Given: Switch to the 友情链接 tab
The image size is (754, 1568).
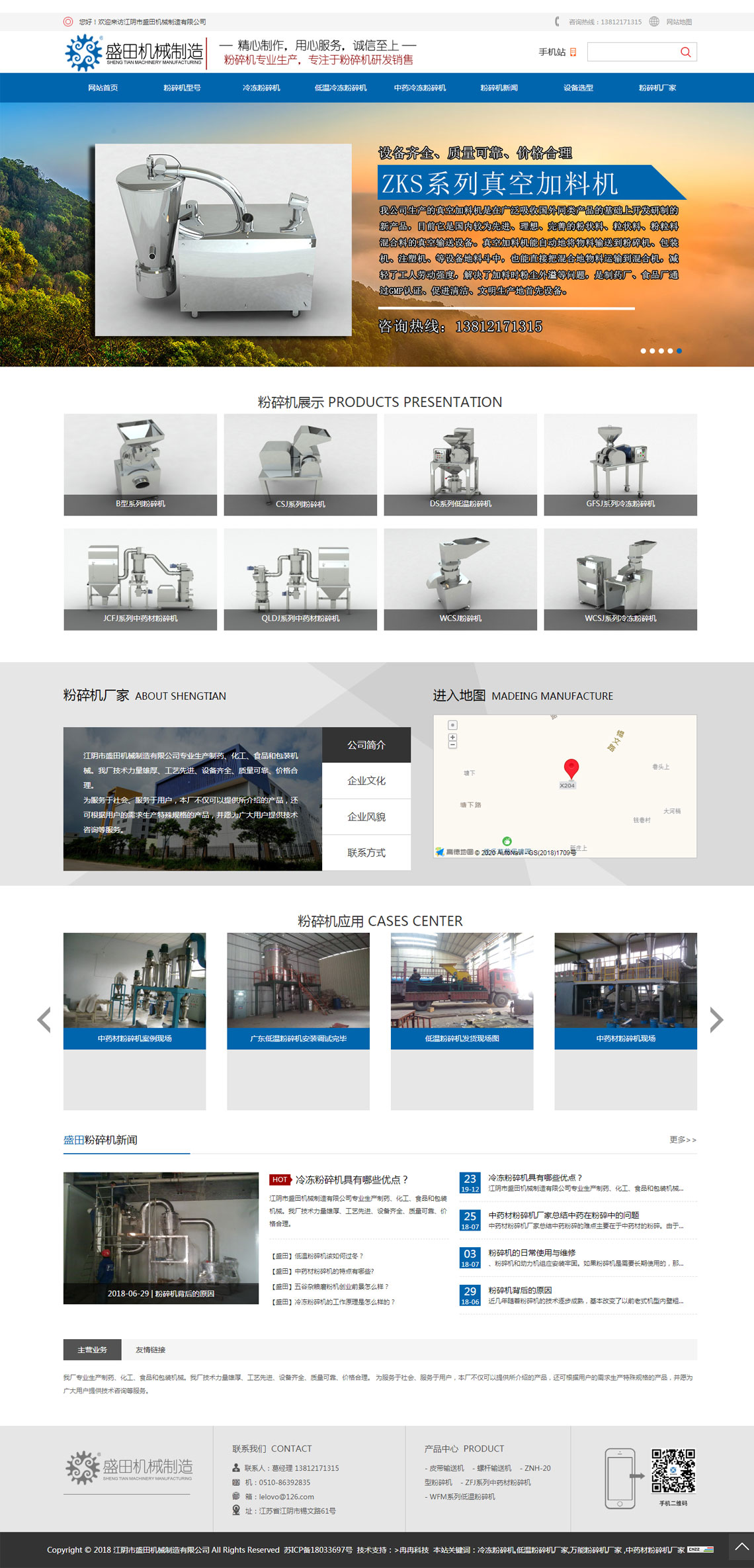Looking at the screenshot, I should point(151,1350).
